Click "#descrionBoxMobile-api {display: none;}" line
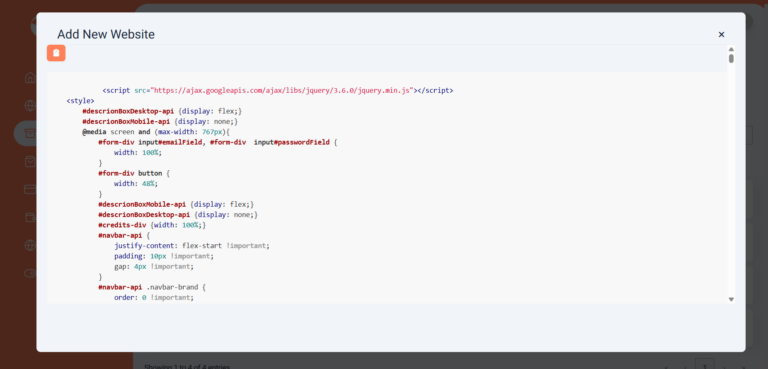The height and width of the screenshot is (369, 768). point(160,122)
